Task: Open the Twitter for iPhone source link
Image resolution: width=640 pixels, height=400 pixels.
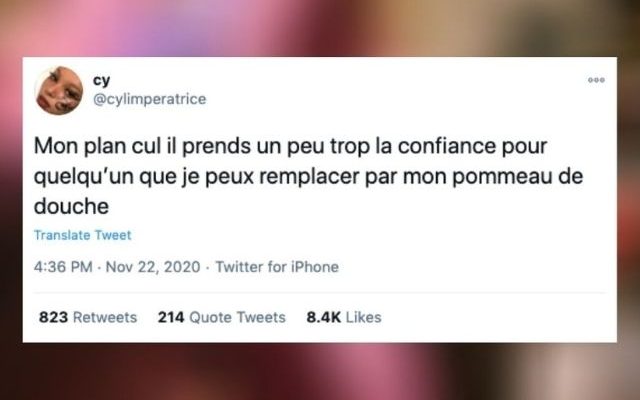Action: tap(277, 267)
